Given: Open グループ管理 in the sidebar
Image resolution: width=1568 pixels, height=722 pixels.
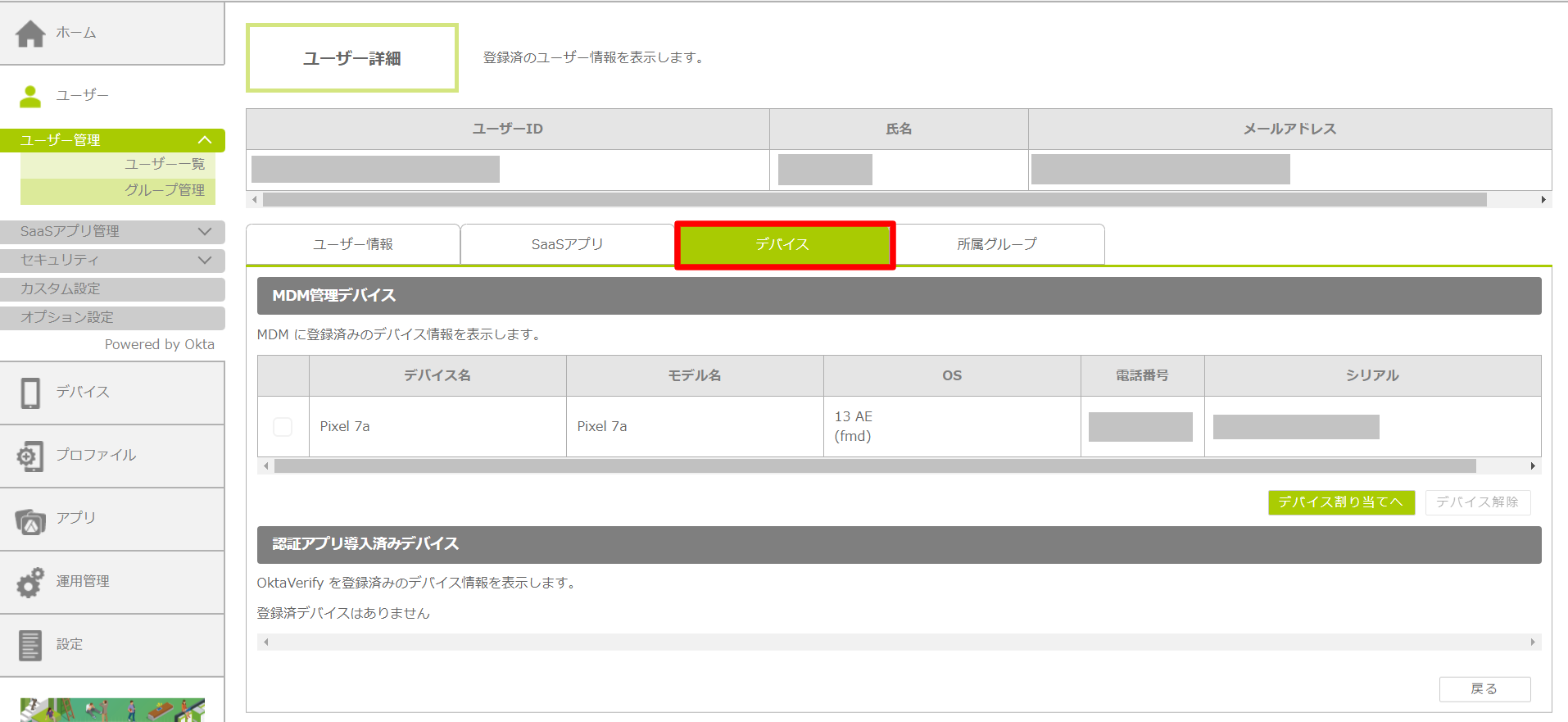Looking at the screenshot, I should 165,190.
